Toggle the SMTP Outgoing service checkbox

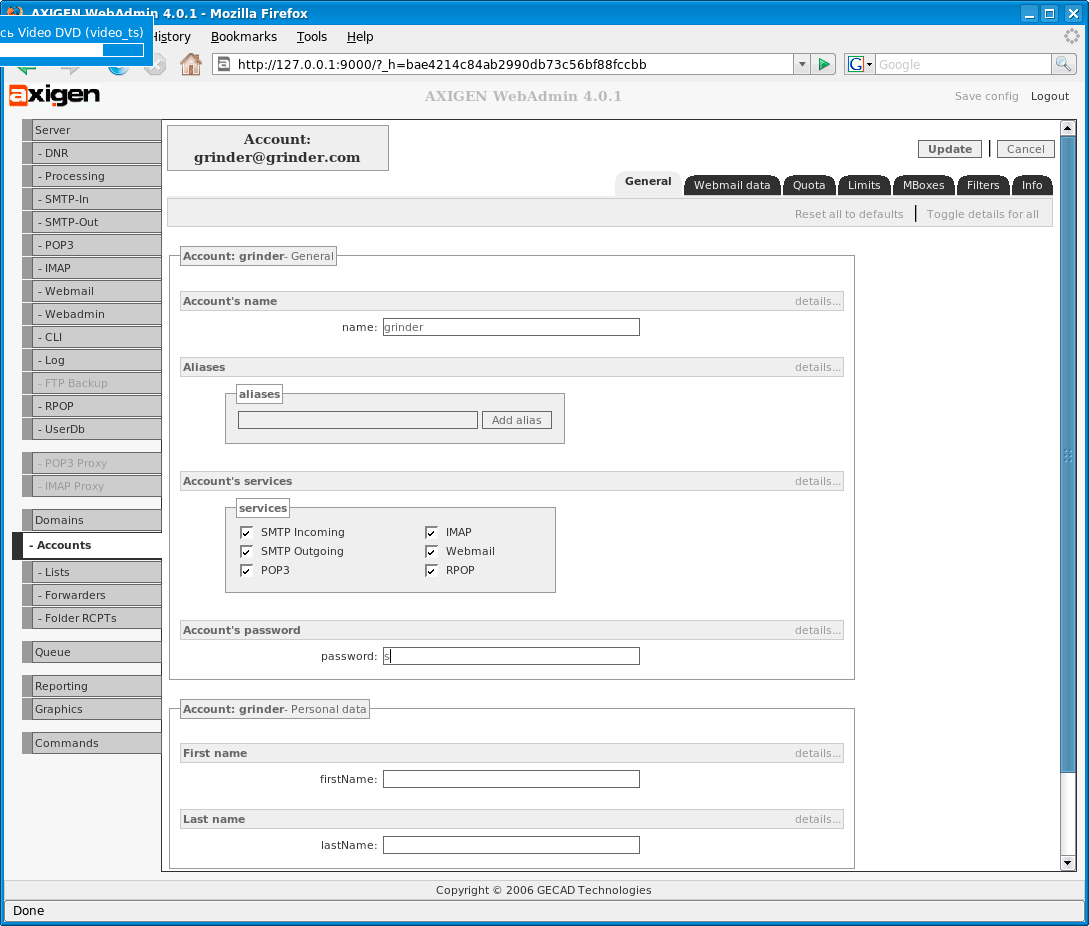coord(246,552)
